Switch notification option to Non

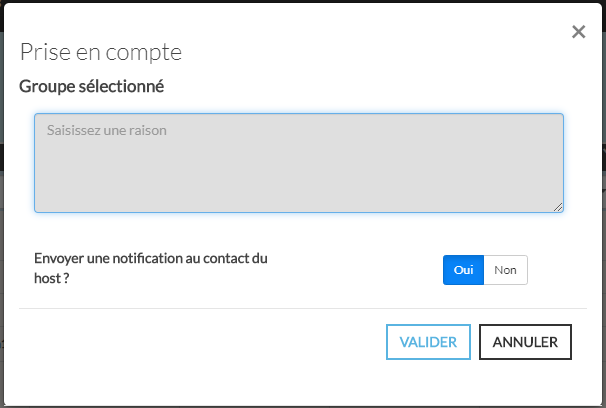tap(505, 270)
